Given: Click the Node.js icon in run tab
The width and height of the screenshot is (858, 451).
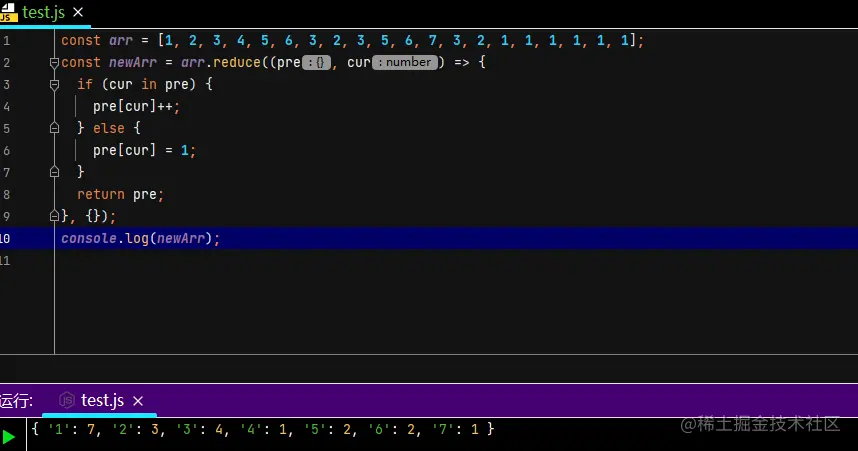Looking at the screenshot, I should pyautogui.click(x=67, y=400).
